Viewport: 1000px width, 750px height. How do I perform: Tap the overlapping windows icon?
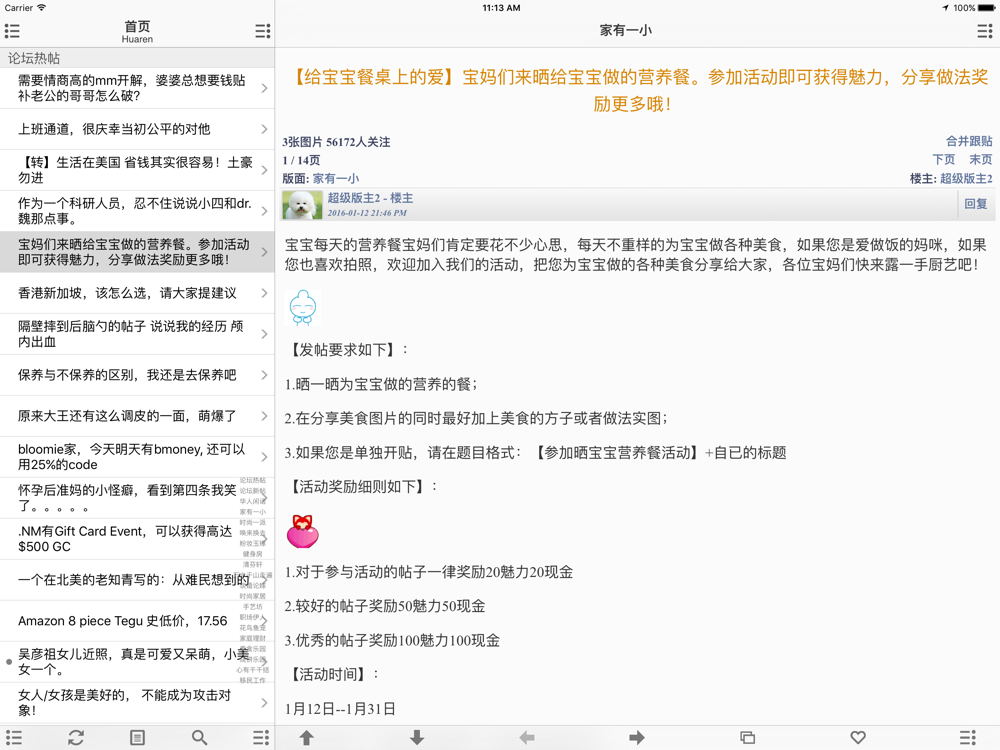(x=747, y=737)
